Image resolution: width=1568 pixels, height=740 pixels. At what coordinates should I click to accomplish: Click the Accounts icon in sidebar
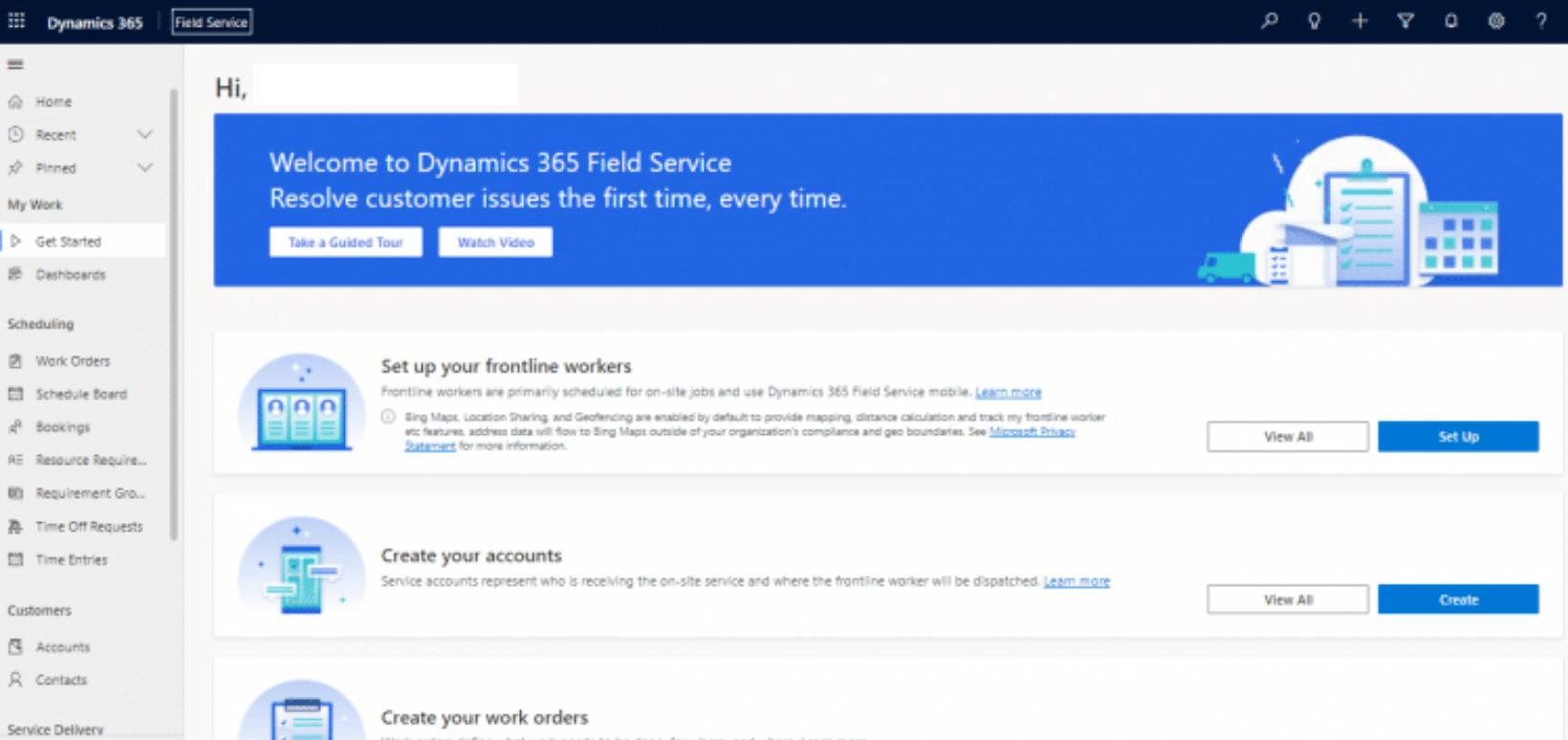(15, 647)
